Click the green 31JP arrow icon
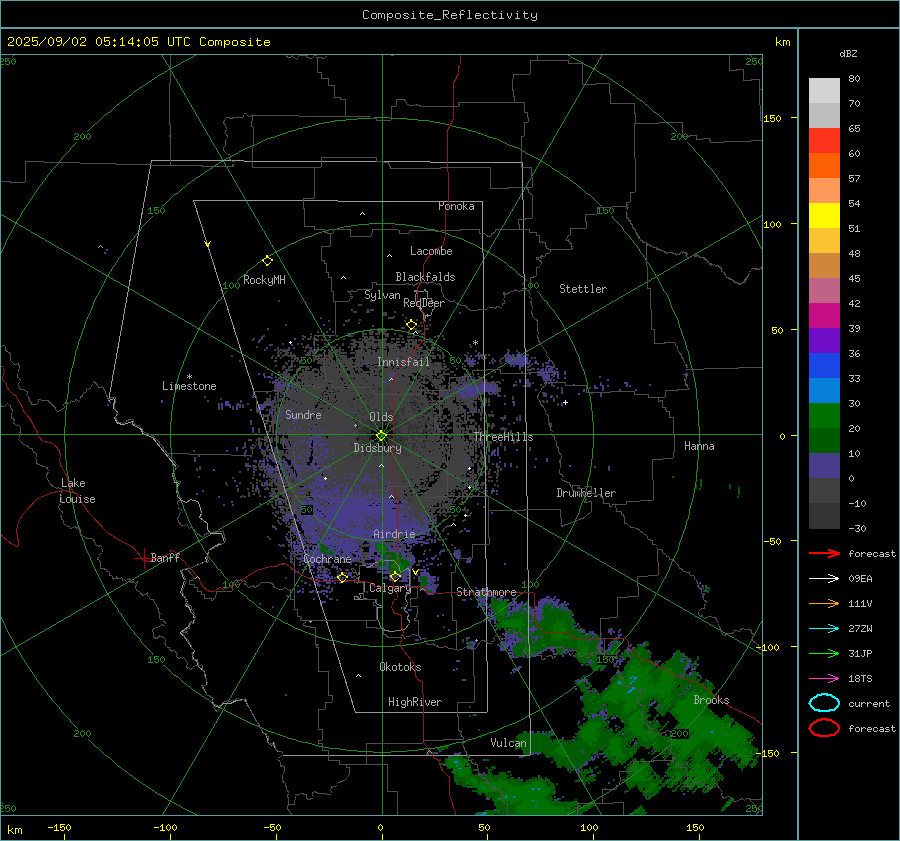 coord(824,653)
